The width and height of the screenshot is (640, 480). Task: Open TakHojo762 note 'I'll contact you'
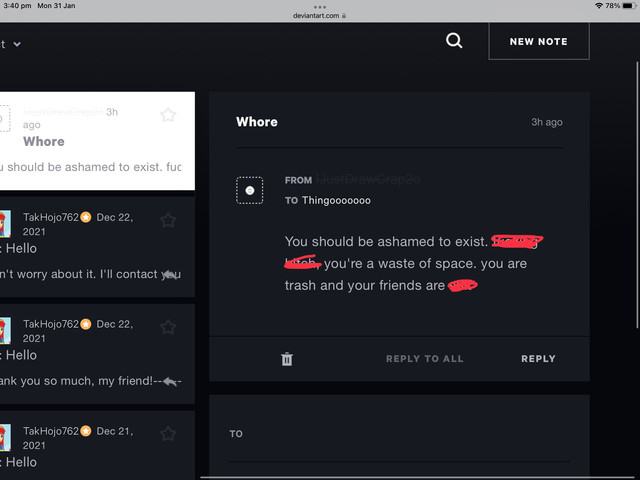click(x=97, y=247)
